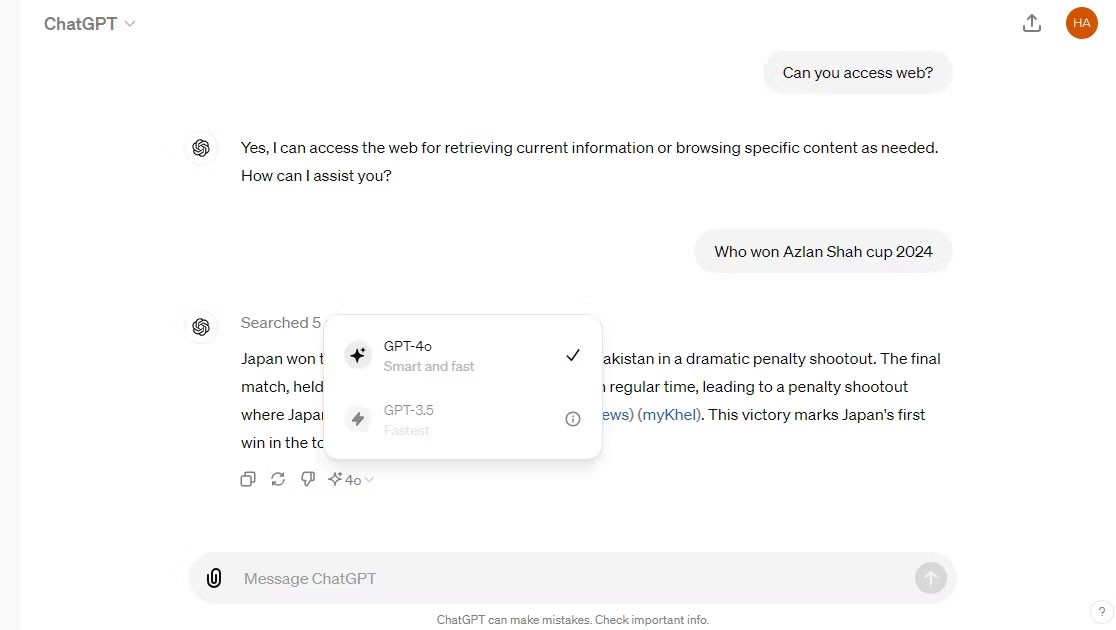Click the paperclip attach file icon

[214, 578]
